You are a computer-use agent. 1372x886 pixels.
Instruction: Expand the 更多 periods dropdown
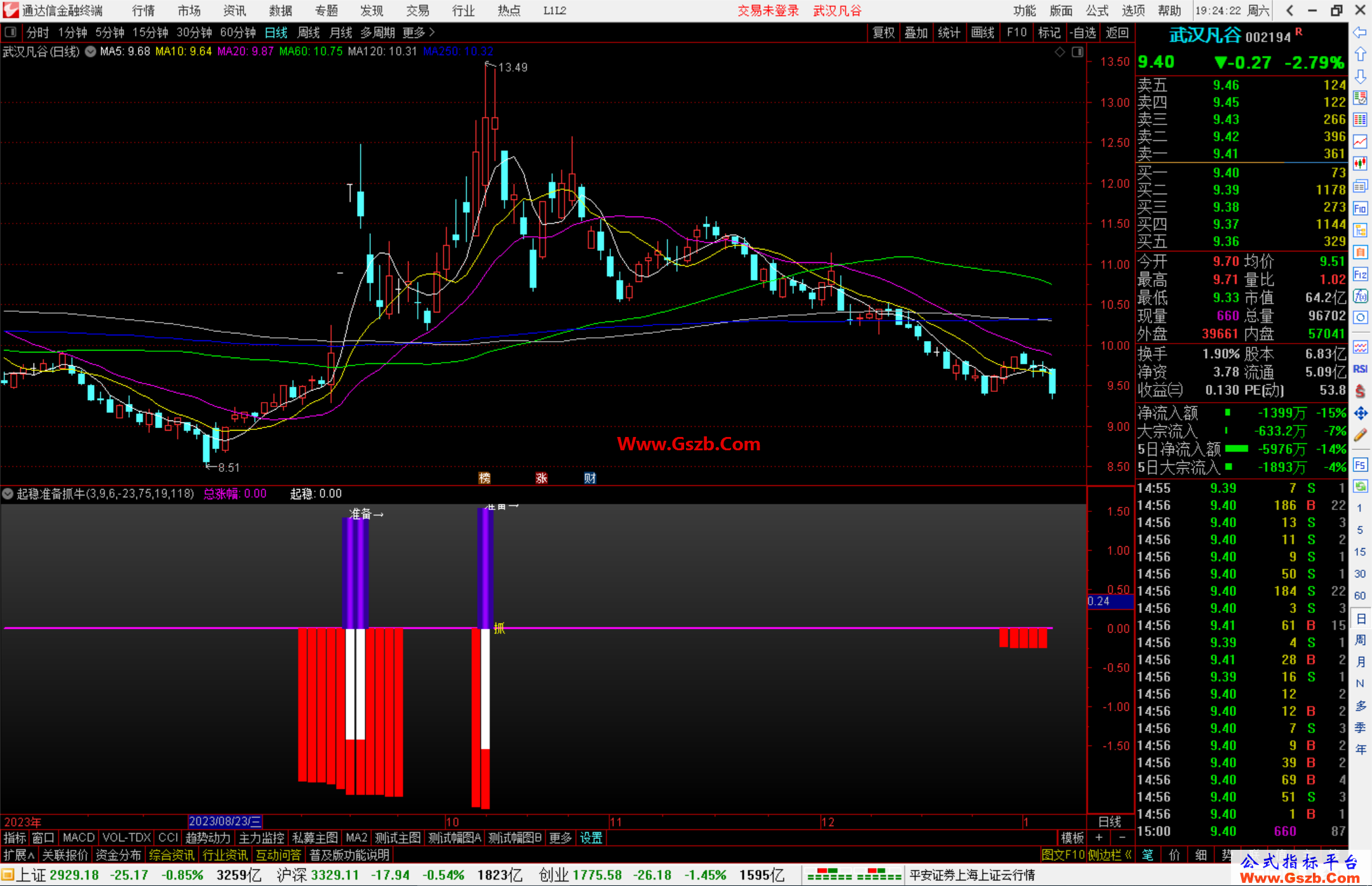[418, 32]
